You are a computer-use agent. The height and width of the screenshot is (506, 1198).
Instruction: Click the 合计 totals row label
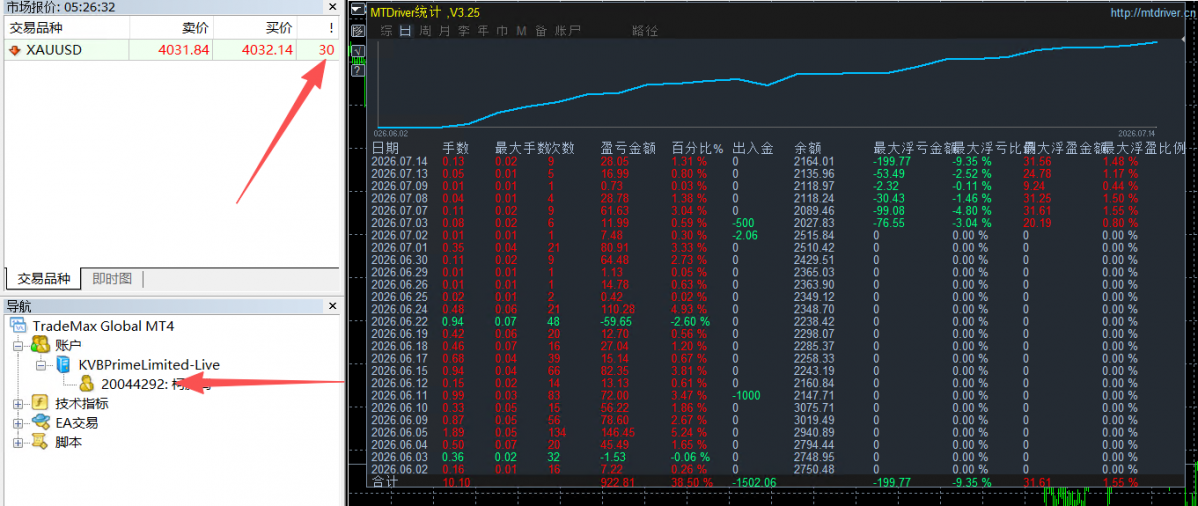(384, 482)
